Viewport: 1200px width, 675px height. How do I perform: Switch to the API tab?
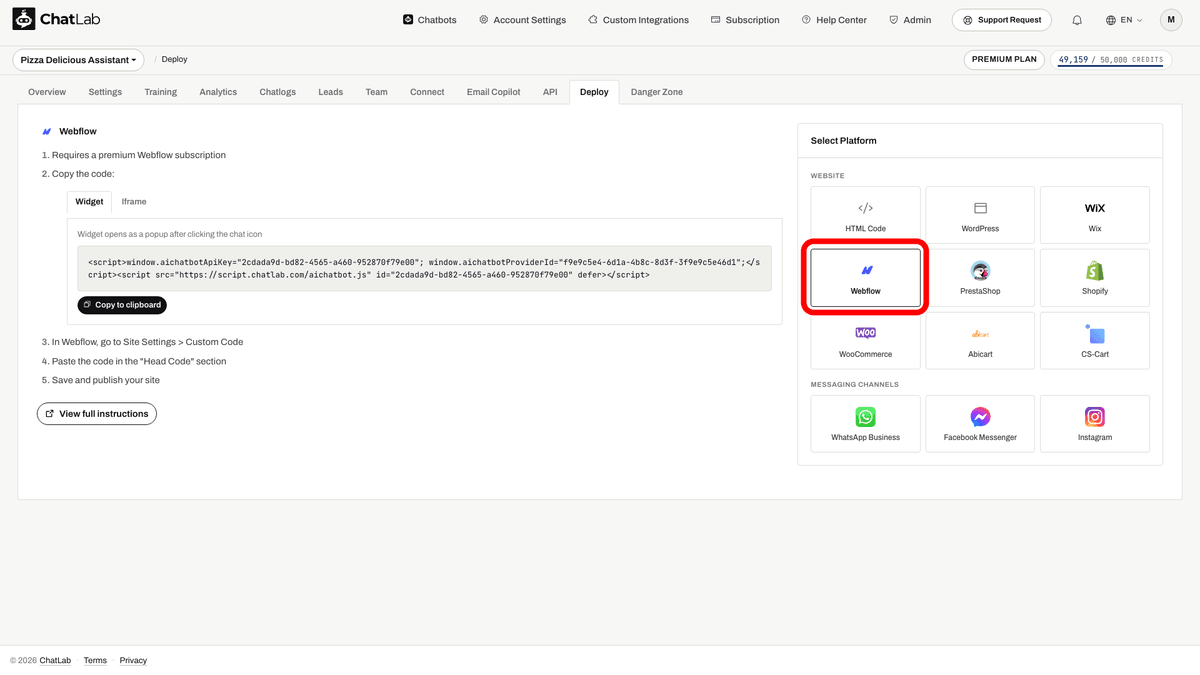(550, 92)
